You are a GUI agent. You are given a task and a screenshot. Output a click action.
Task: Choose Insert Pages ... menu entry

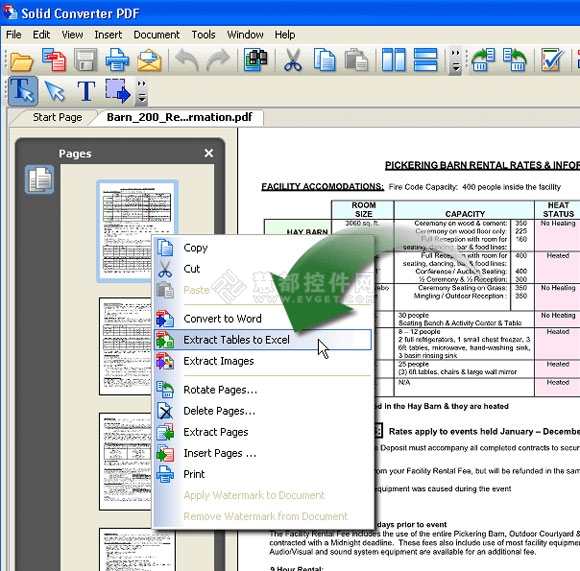(x=263, y=453)
